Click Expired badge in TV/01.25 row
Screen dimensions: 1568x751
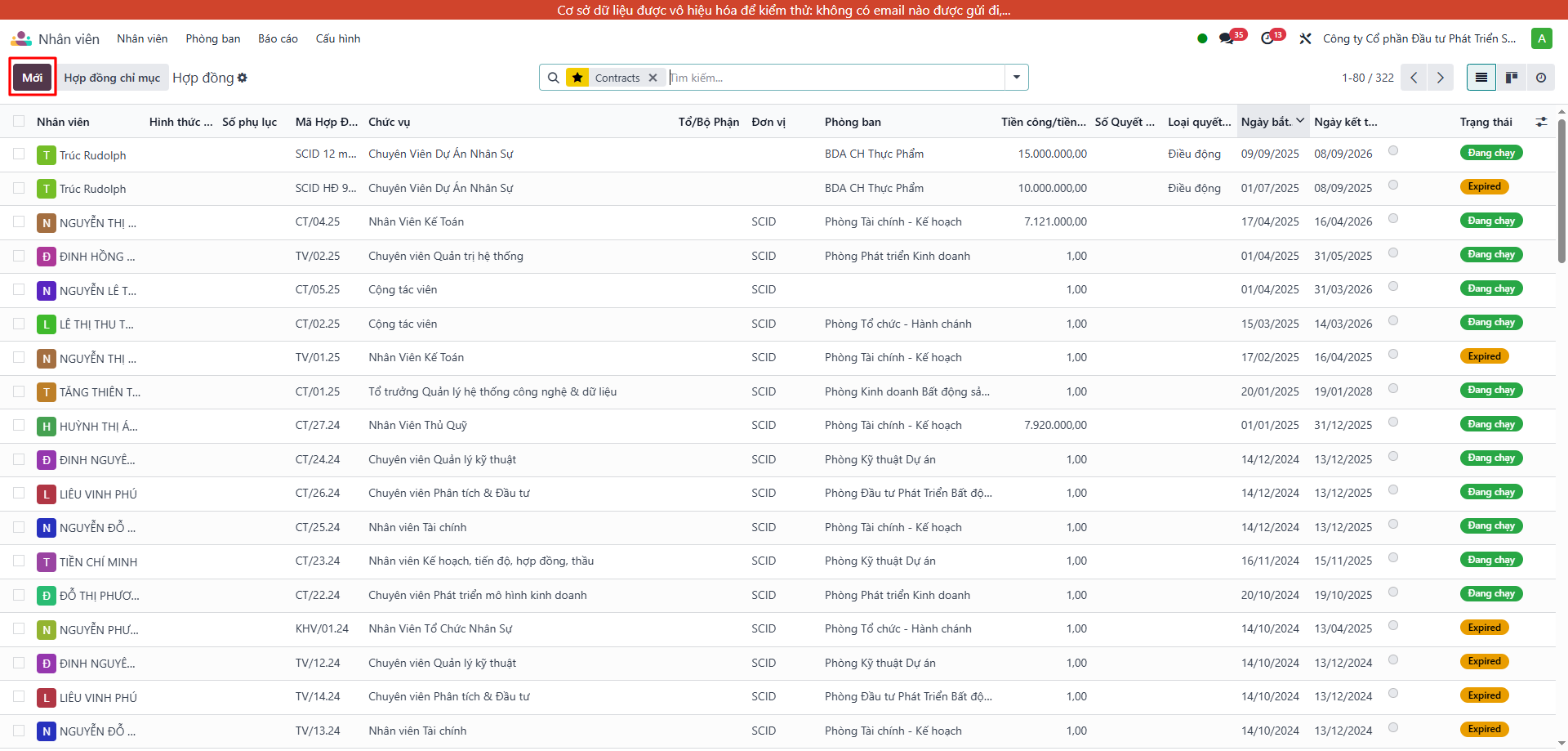pyautogui.click(x=1484, y=356)
